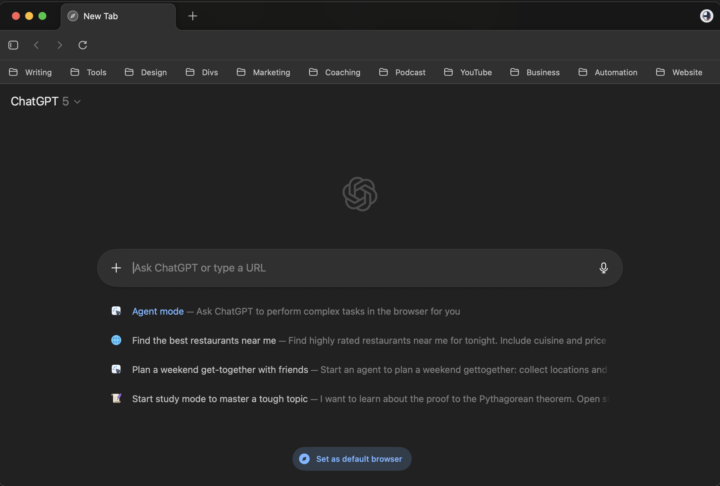
Task: Click the yellow minimize window button
Action: pyautogui.click(x=29, y=16)
